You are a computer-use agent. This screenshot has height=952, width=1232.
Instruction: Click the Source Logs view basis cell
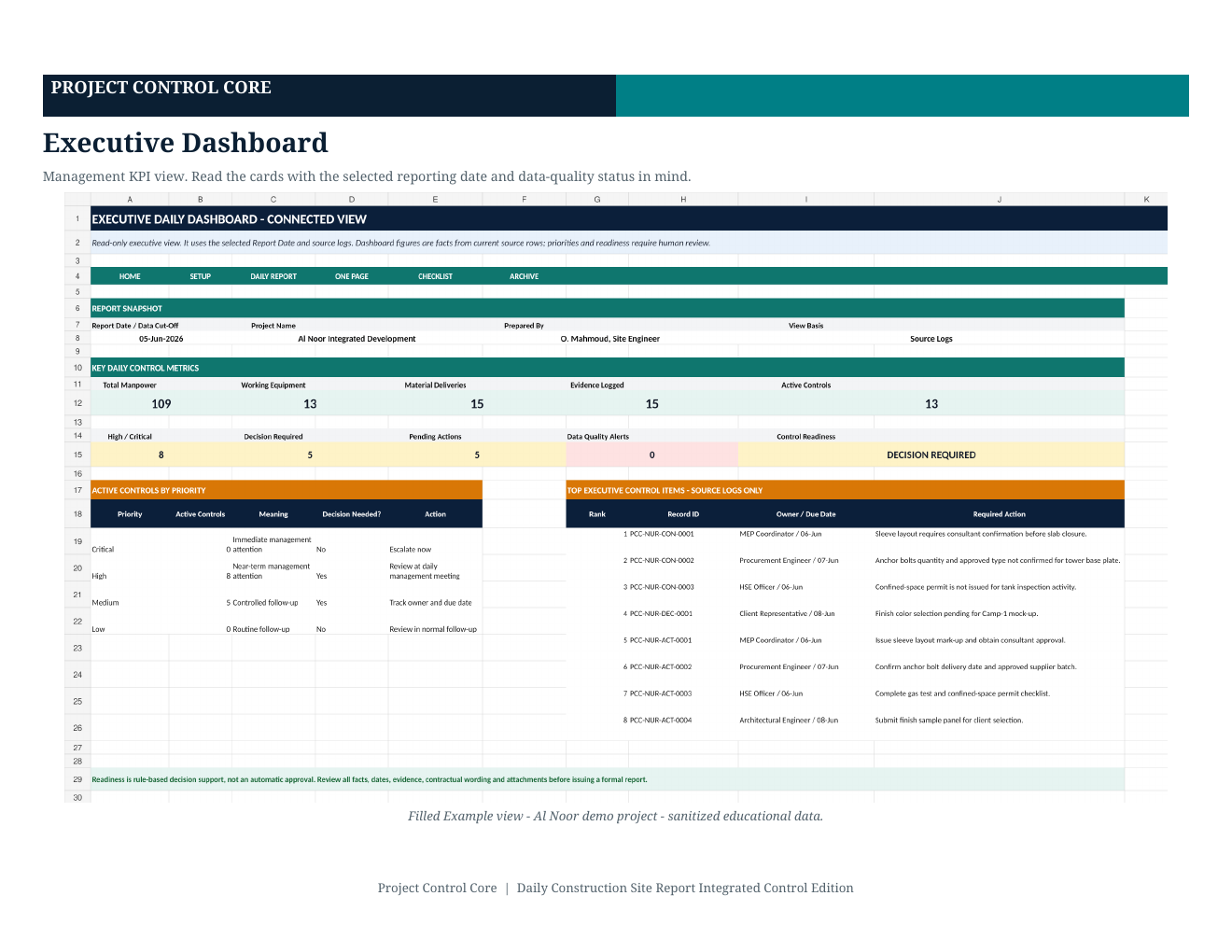(931, 339)
